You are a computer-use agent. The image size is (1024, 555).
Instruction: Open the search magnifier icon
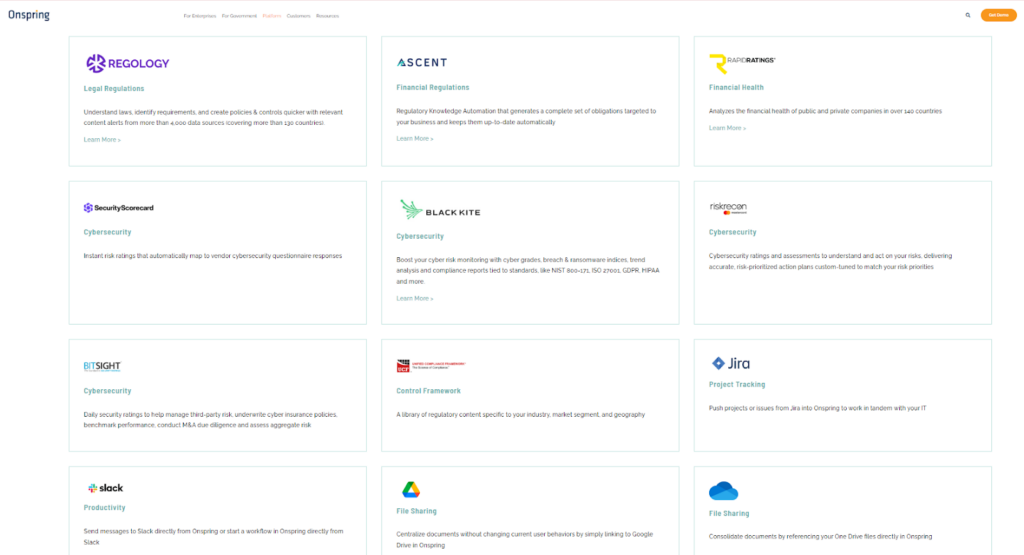click(x=968, y=15)
